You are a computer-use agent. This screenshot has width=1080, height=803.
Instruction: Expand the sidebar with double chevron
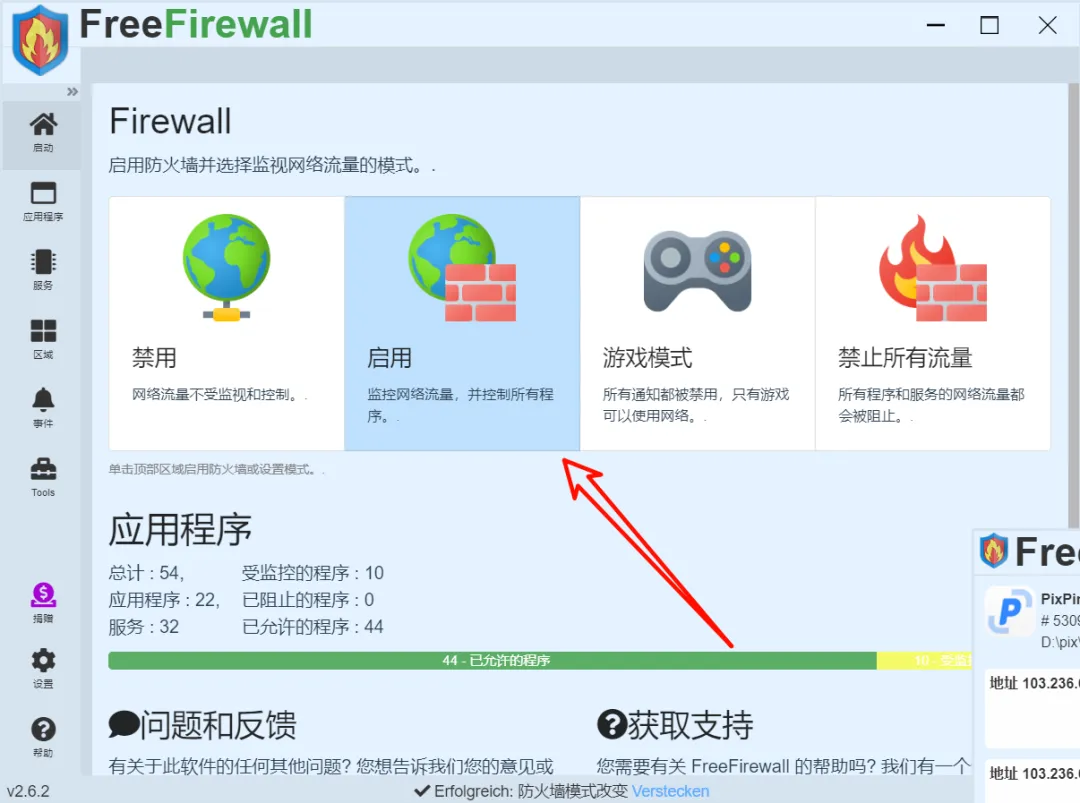72,92
